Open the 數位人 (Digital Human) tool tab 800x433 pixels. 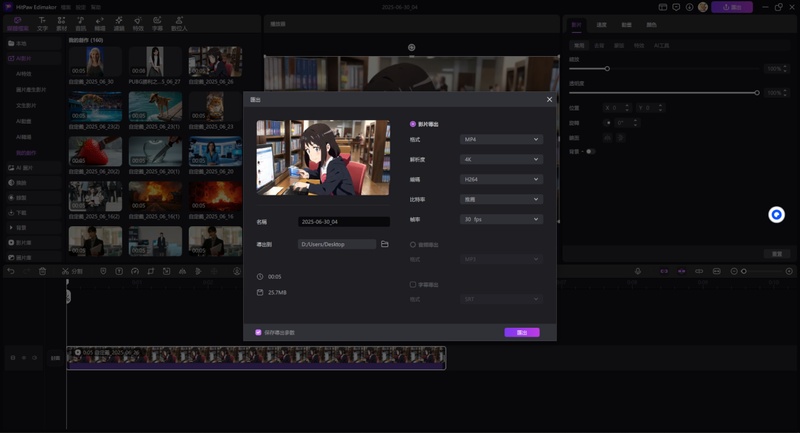point(179,23)
